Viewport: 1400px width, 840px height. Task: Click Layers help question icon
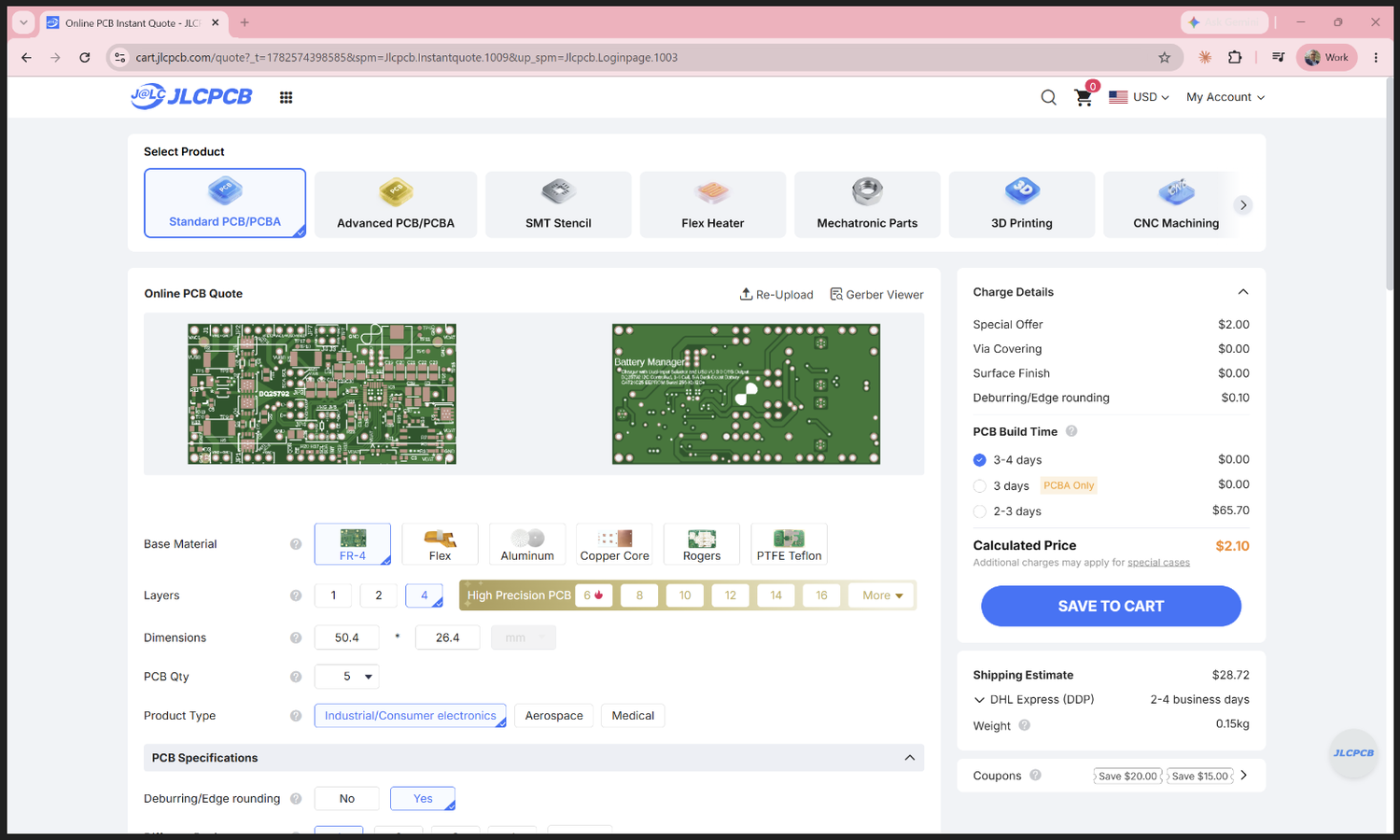tap(296, 595)
